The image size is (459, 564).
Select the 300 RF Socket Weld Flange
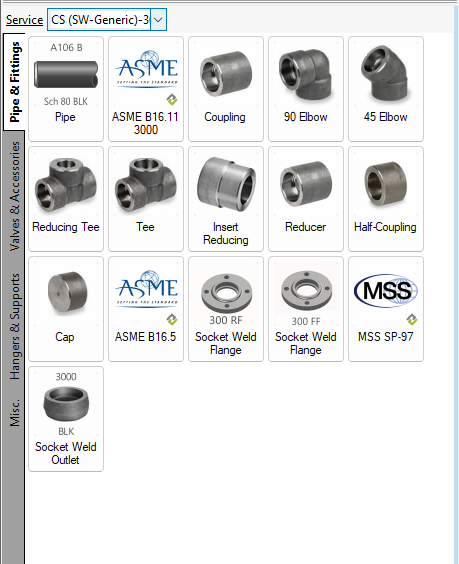pyautogui.click(x=226, y=309)
